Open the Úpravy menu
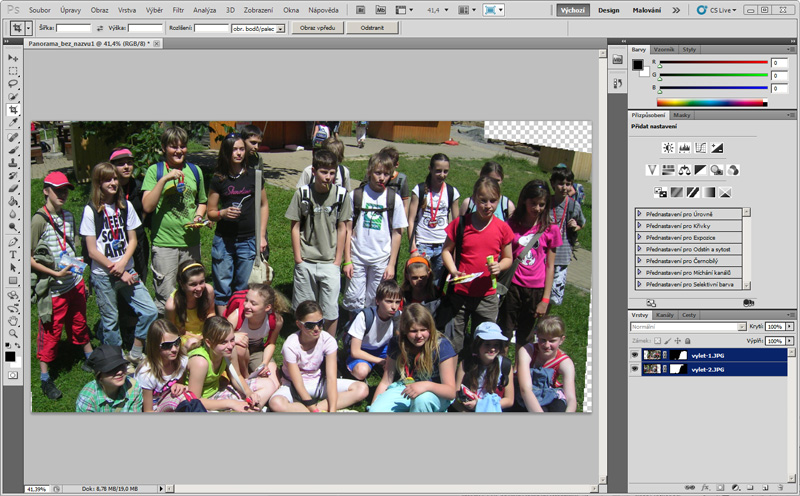The height and width of the screenshot is (496, 800). tap(70, 10)
